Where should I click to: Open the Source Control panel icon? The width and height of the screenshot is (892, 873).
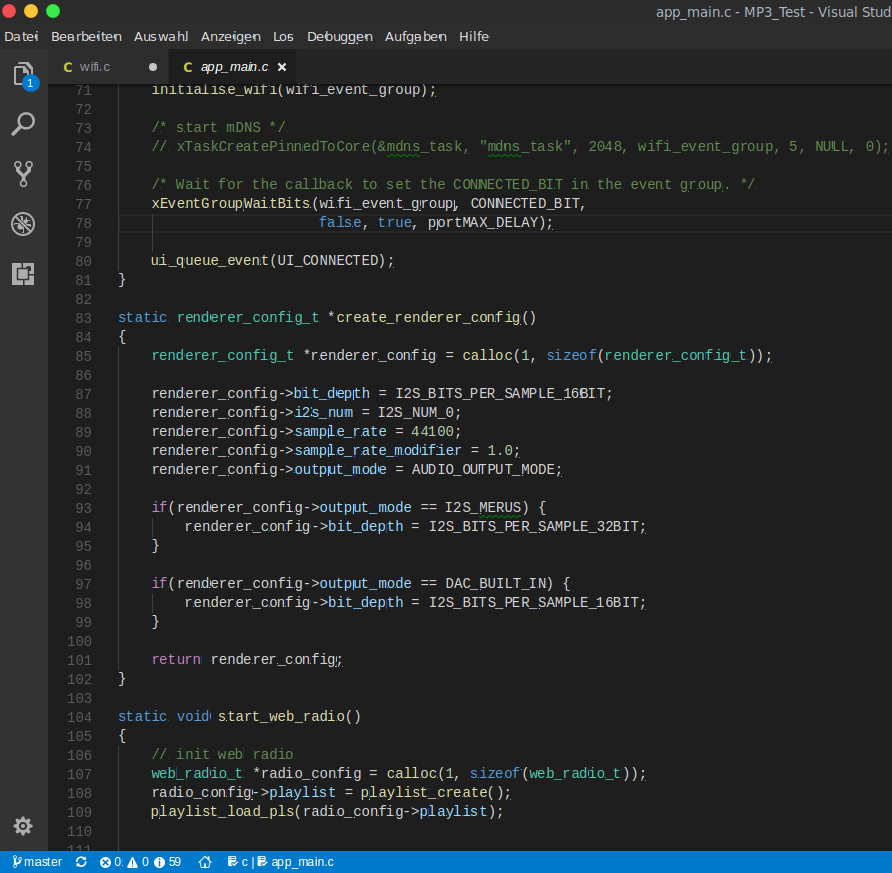22,173
